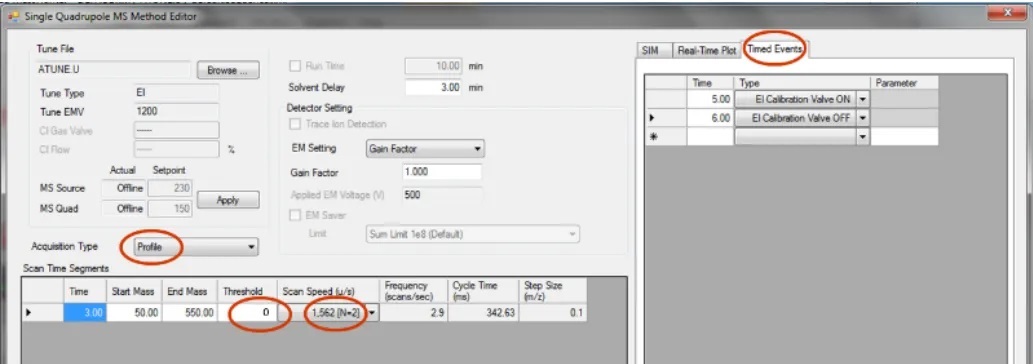
Task: Close the Method Editor window
Action: point(1007,14)
